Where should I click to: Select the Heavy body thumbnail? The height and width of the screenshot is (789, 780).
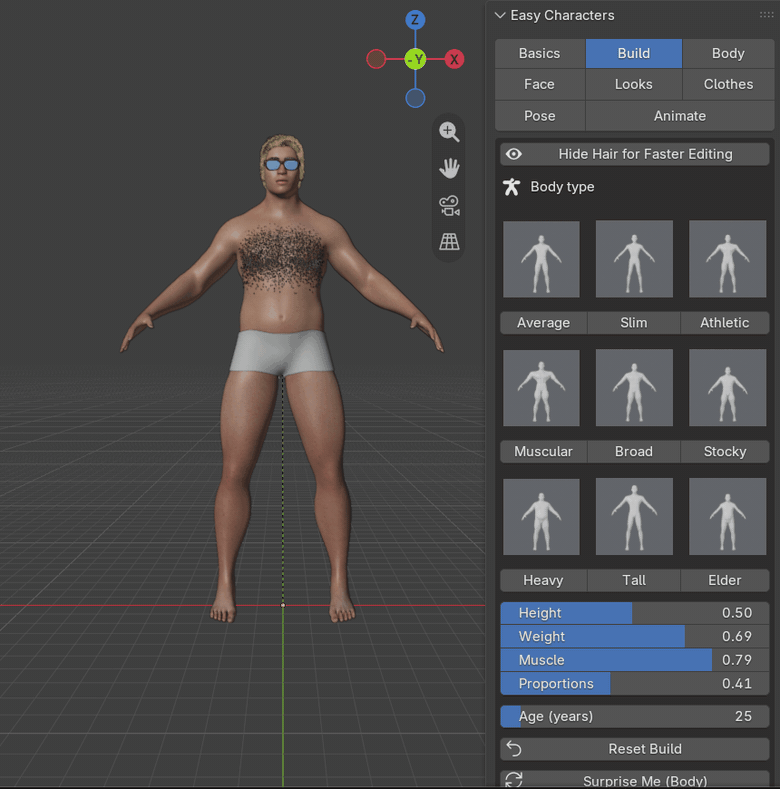tap(541, 517)
